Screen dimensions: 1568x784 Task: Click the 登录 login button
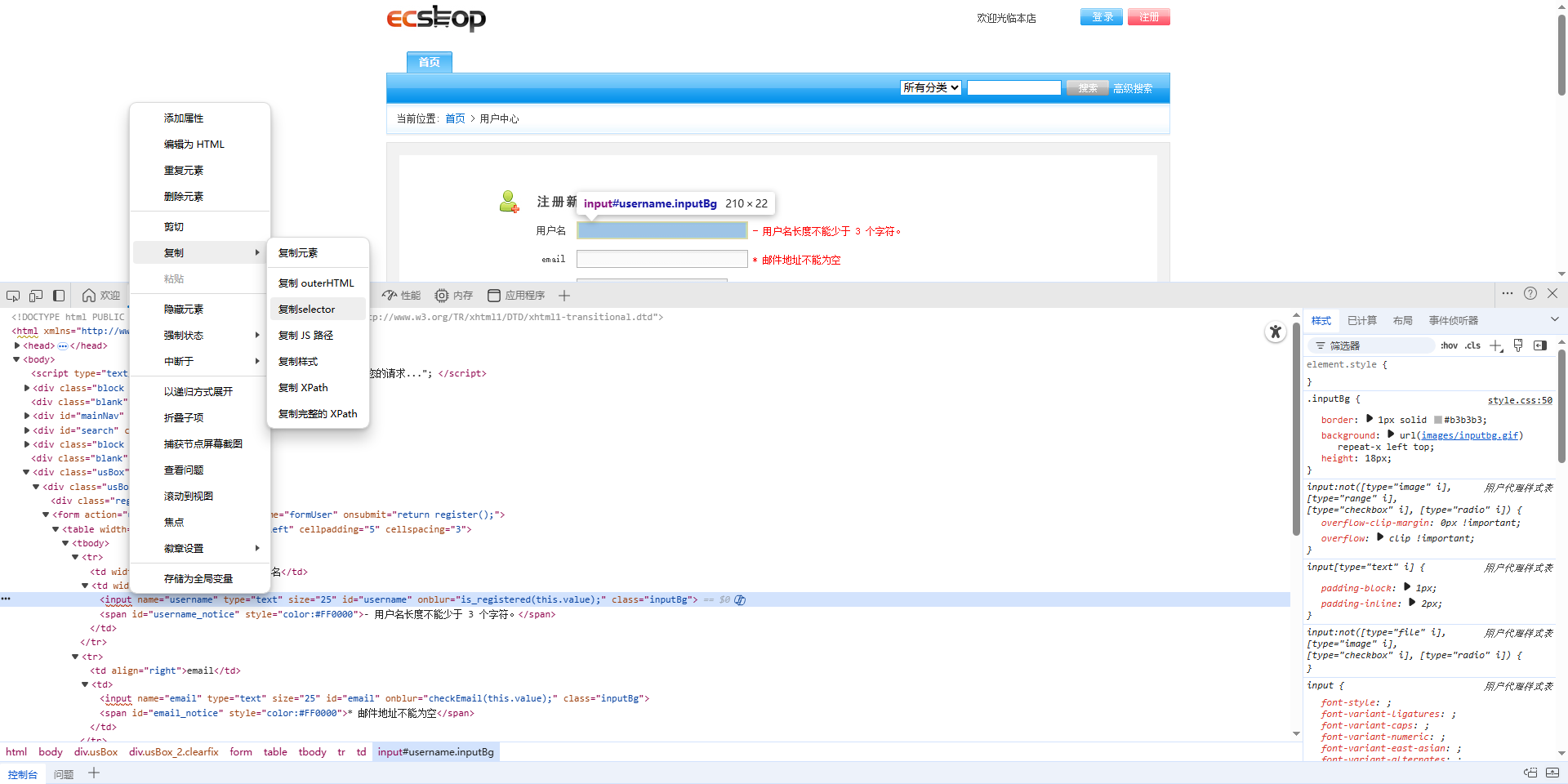coord(1102,17)
